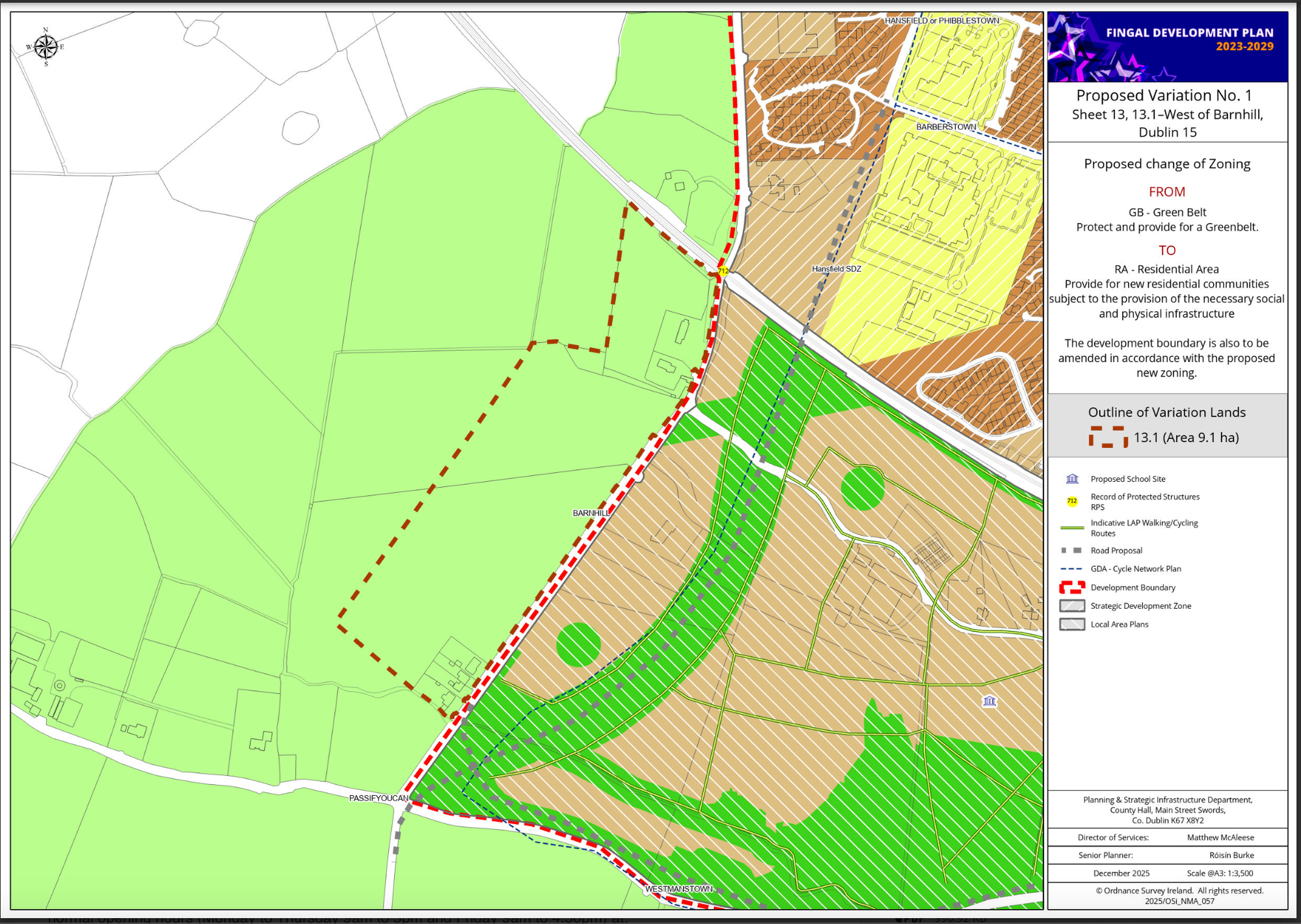Click the BARNHILL map label
1301x924 pixels.
point(591,513)
